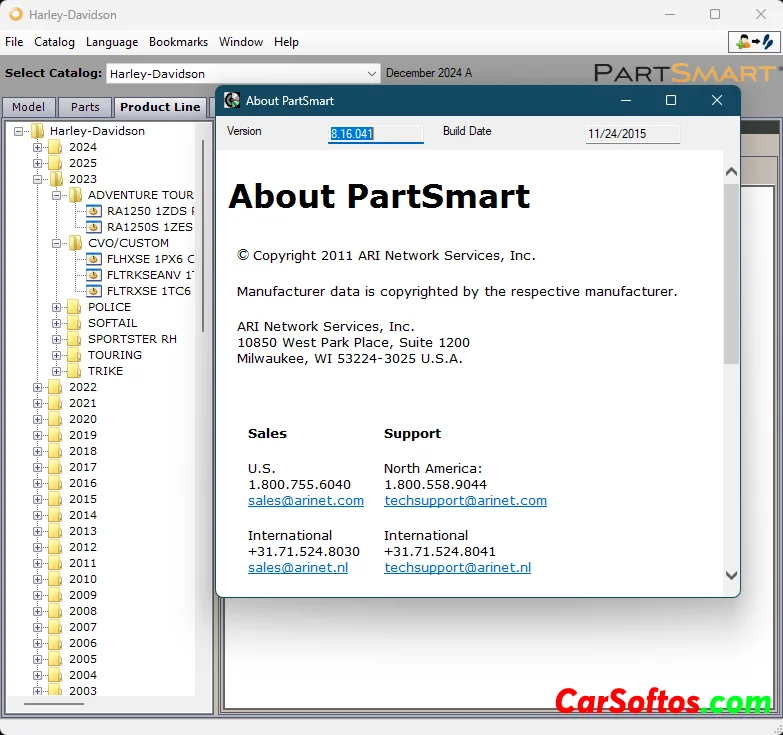Click the About PartSmart dialog title icon
The height and width of the screenshot is (735, 783).
(x=232, y=100)
